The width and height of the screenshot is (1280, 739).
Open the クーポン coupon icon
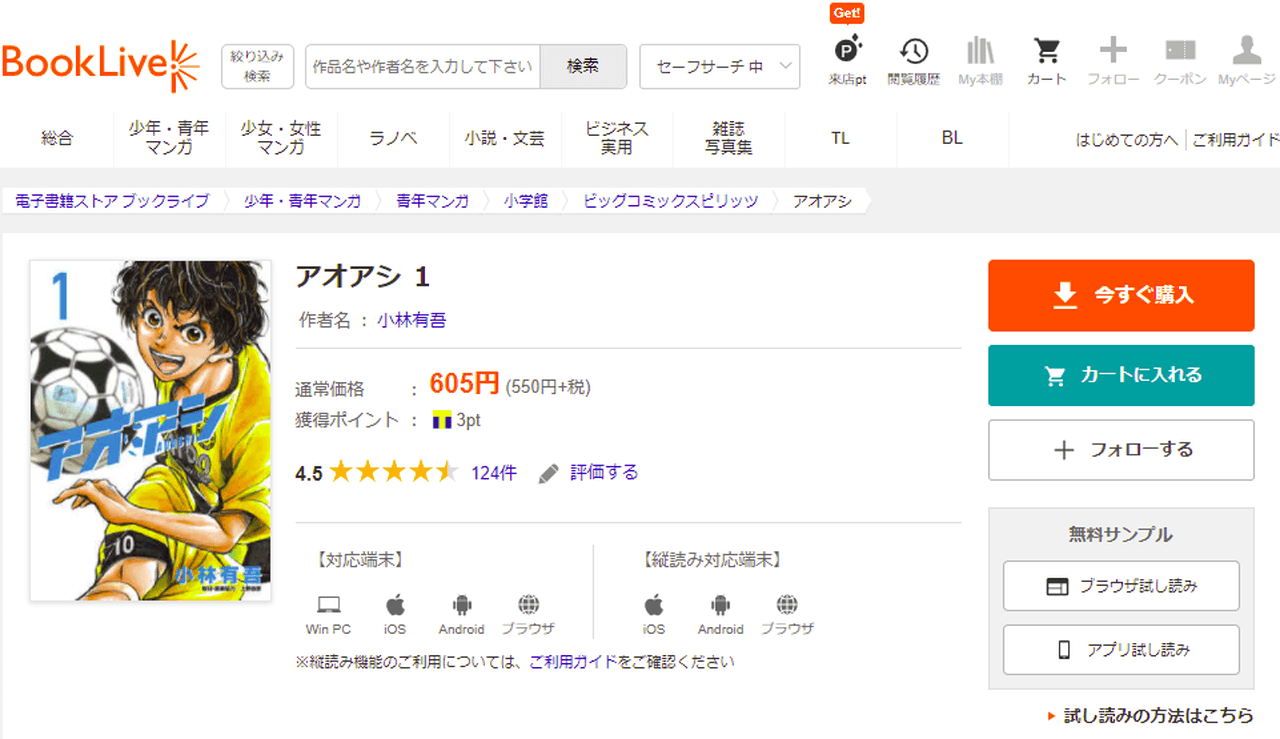click(x=1180, y=60)
